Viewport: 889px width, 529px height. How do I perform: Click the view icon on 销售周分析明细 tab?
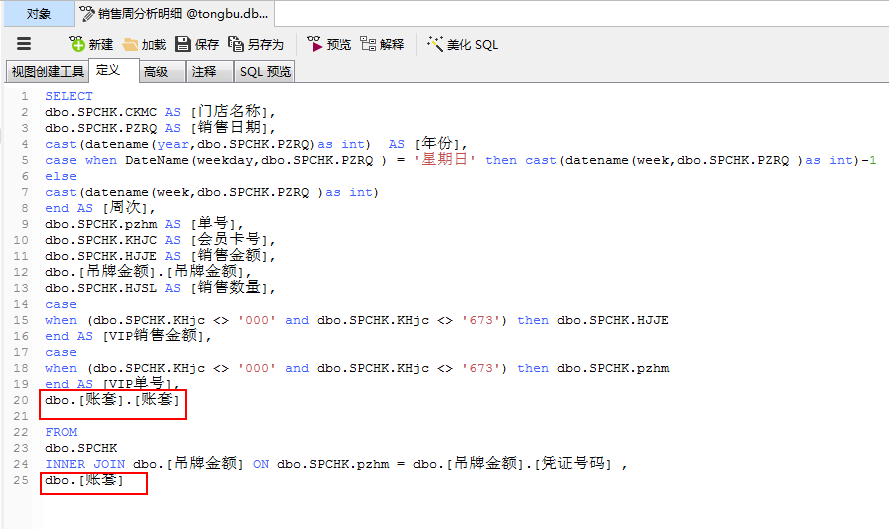pos(87,14)
